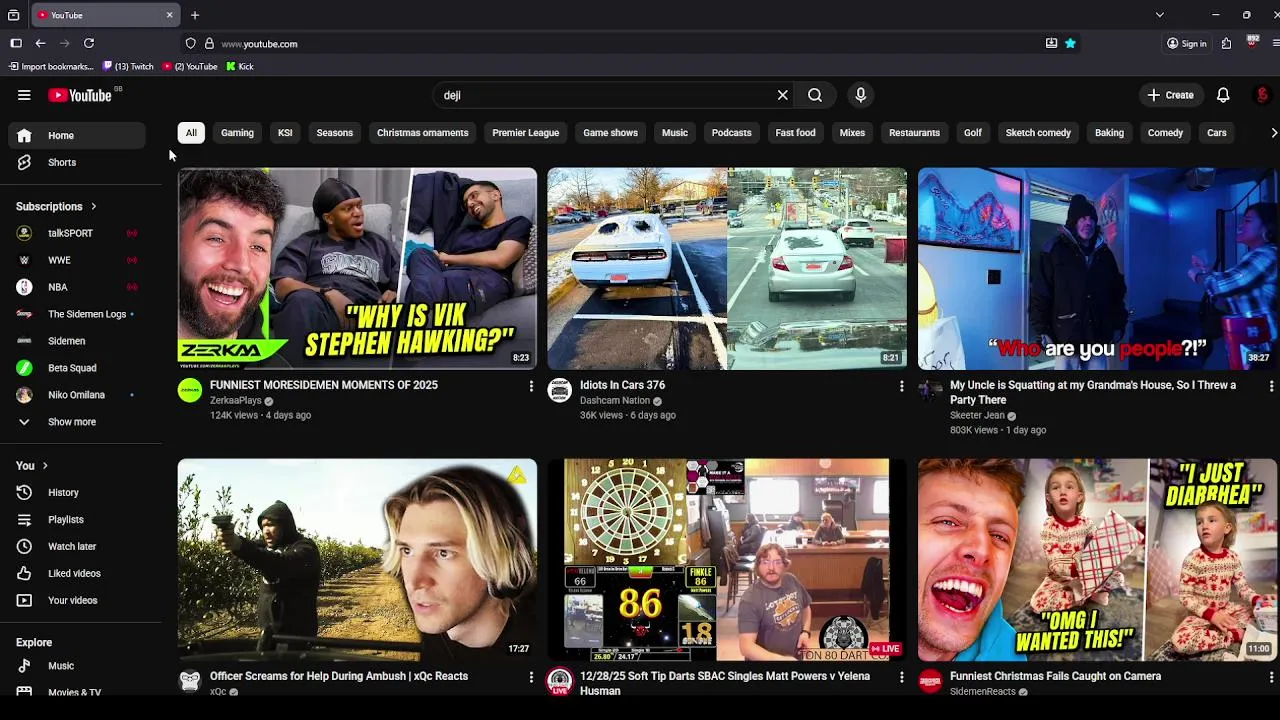Open the talkSPORT subscription

pos(78,233)
